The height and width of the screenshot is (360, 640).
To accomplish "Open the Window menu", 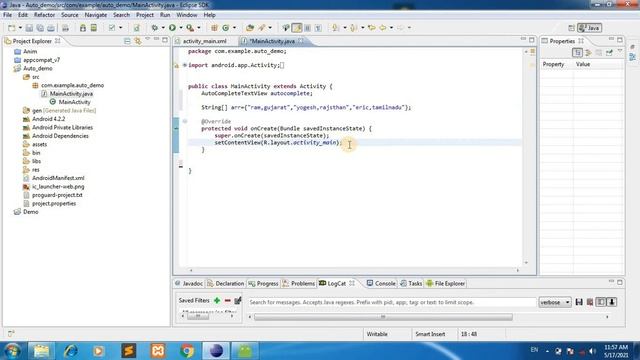I will pos(187,15).
